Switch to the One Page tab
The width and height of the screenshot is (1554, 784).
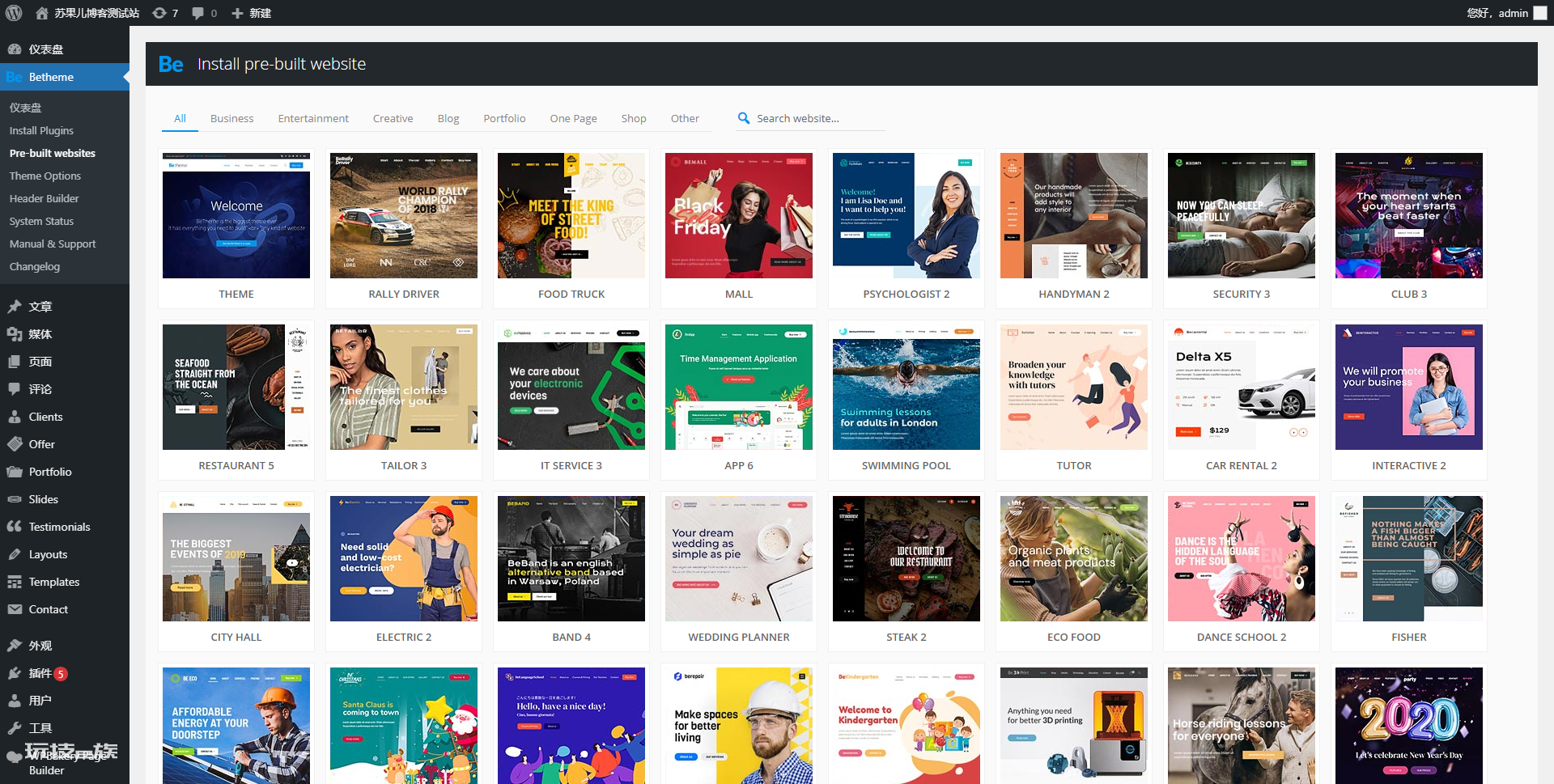point(573,118)
